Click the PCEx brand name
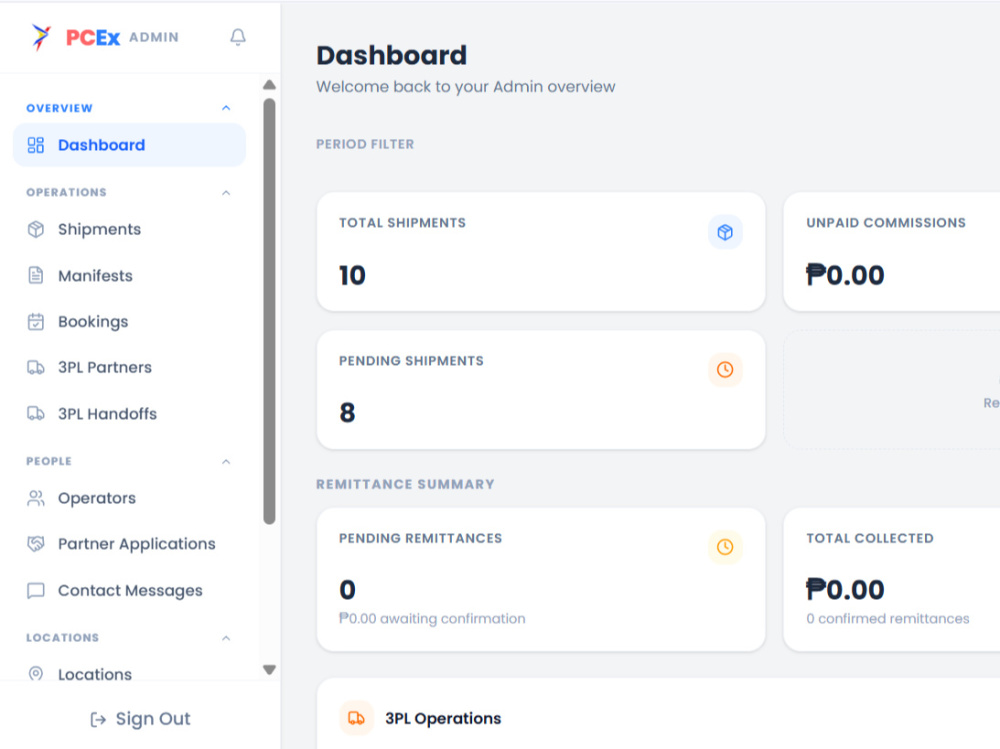 (93, 38)
